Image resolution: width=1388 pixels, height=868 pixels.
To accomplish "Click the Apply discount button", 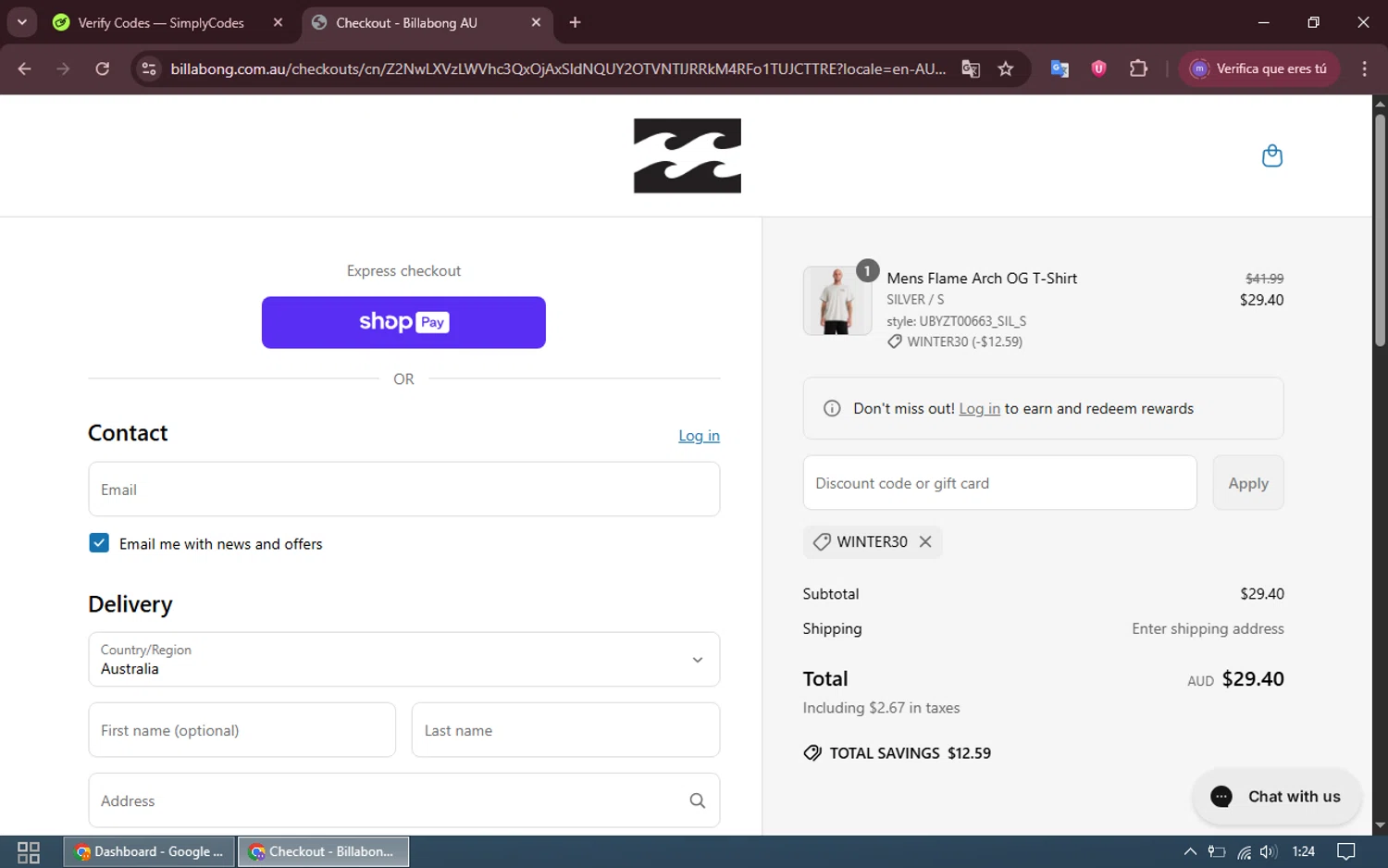I will pyautogui.click(x=1248, y=483).
